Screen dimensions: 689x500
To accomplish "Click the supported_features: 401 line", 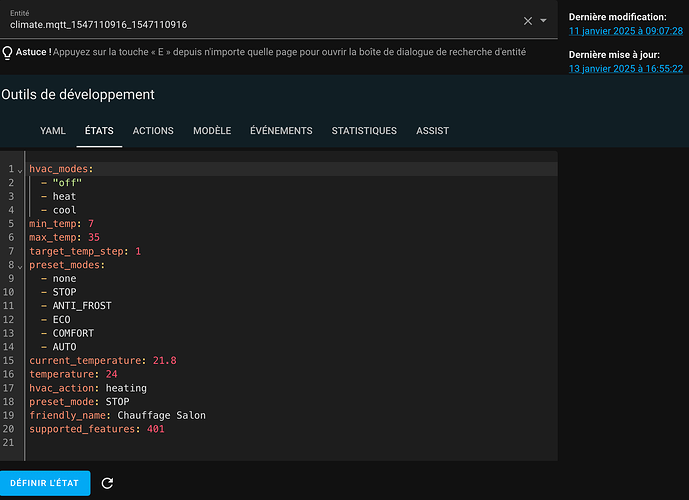I will 97,429.
